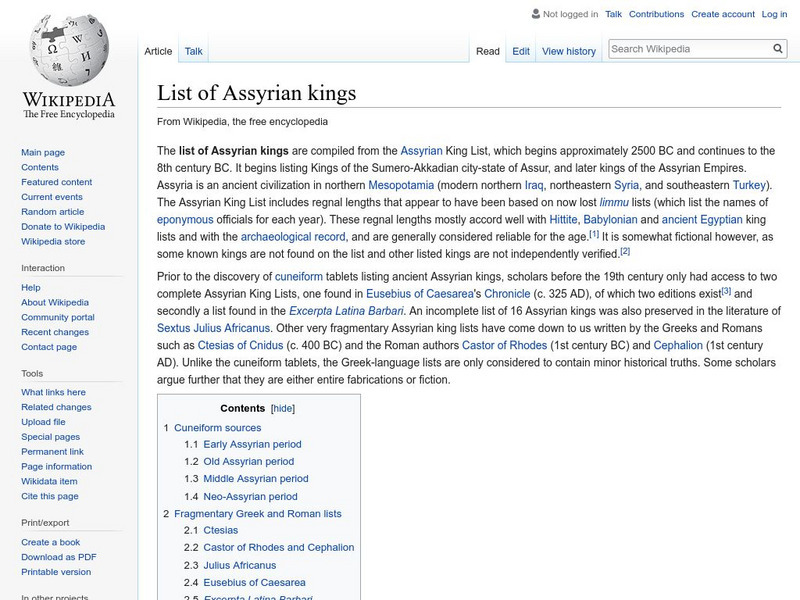This screenshot has width=800, height=600.
Task: Click the Not logged in user icon
Action: (x=536, y=14)
